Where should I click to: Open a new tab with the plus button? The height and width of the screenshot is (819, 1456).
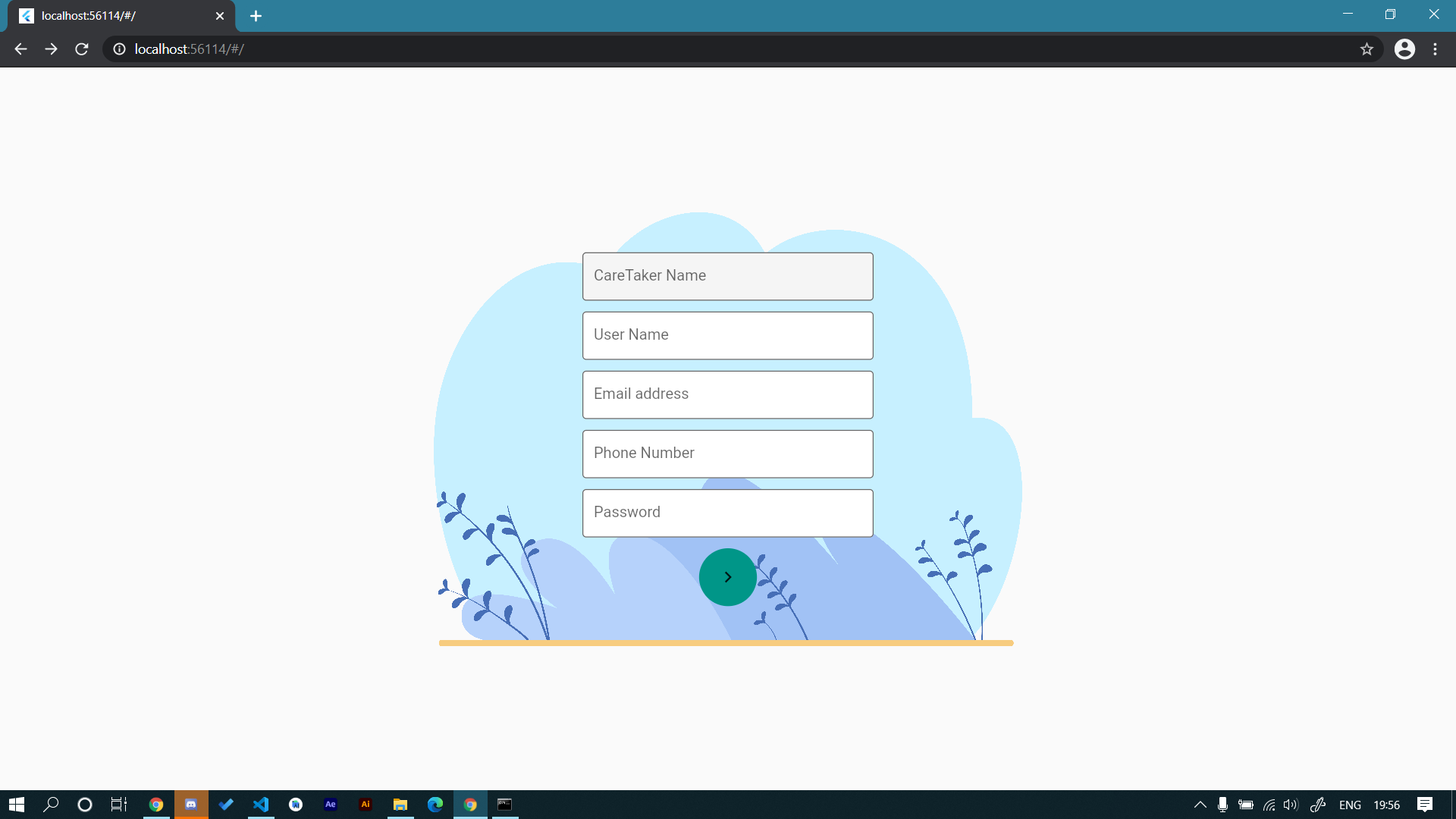256,16
